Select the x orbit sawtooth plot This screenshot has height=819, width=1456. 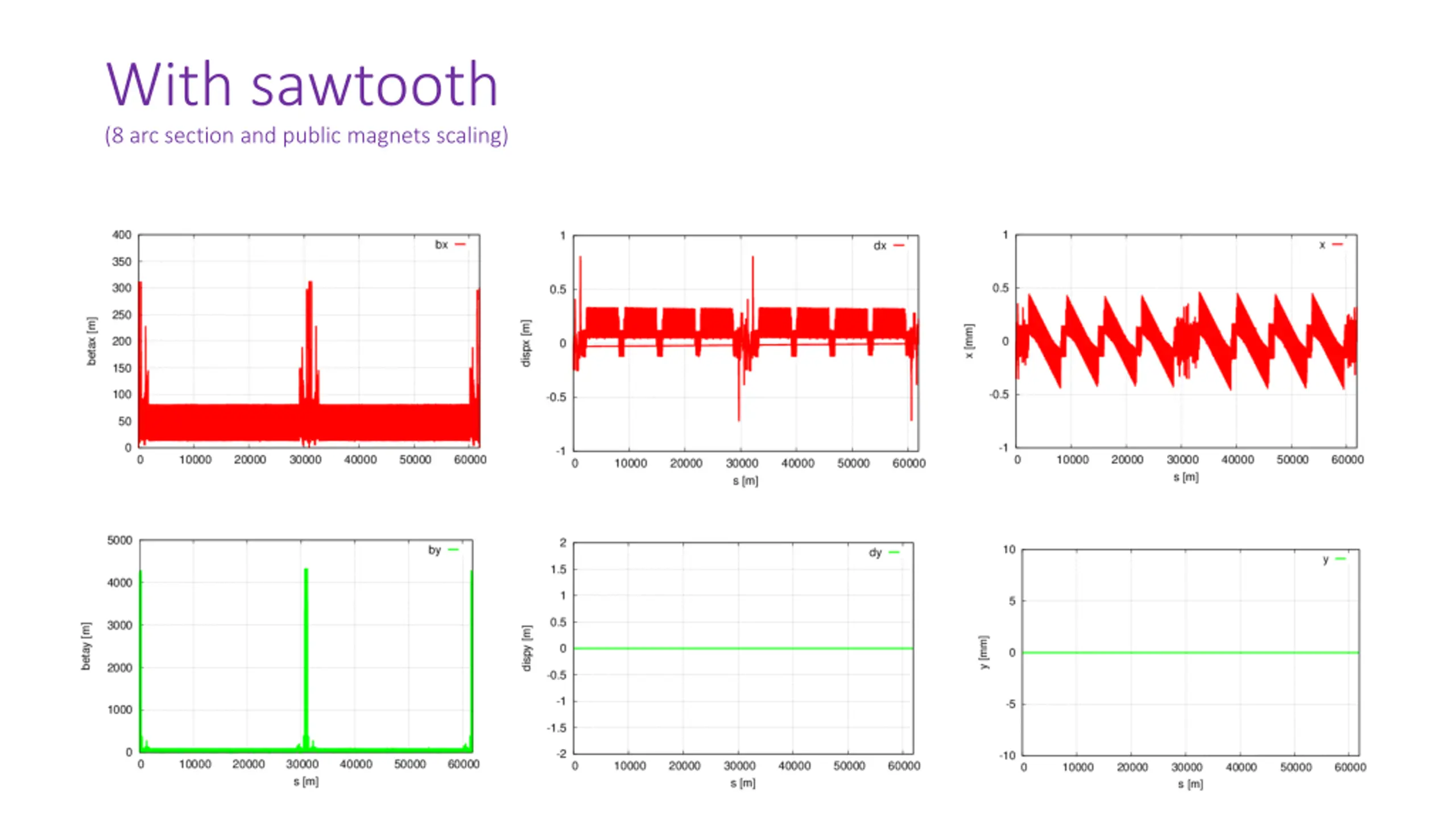pyautogui.click(x=1186, y=341)
